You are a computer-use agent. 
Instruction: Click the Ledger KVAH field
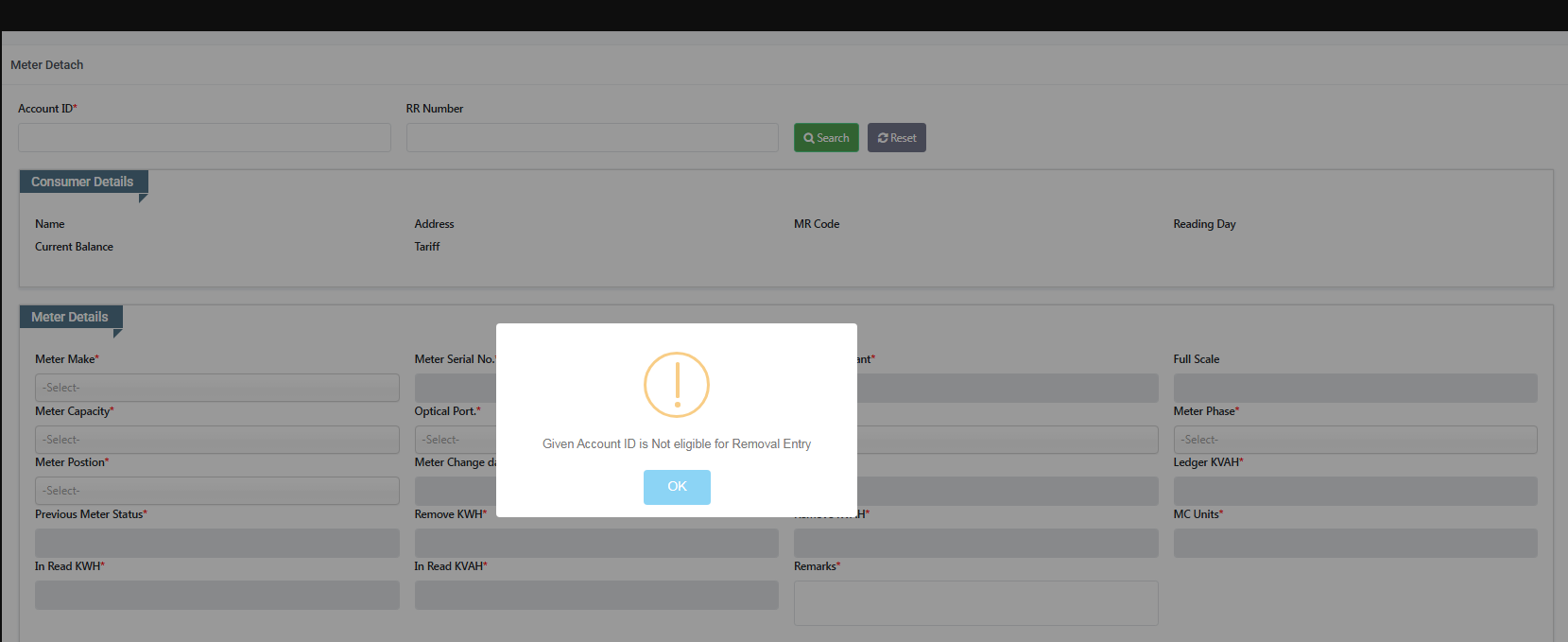1355,491
